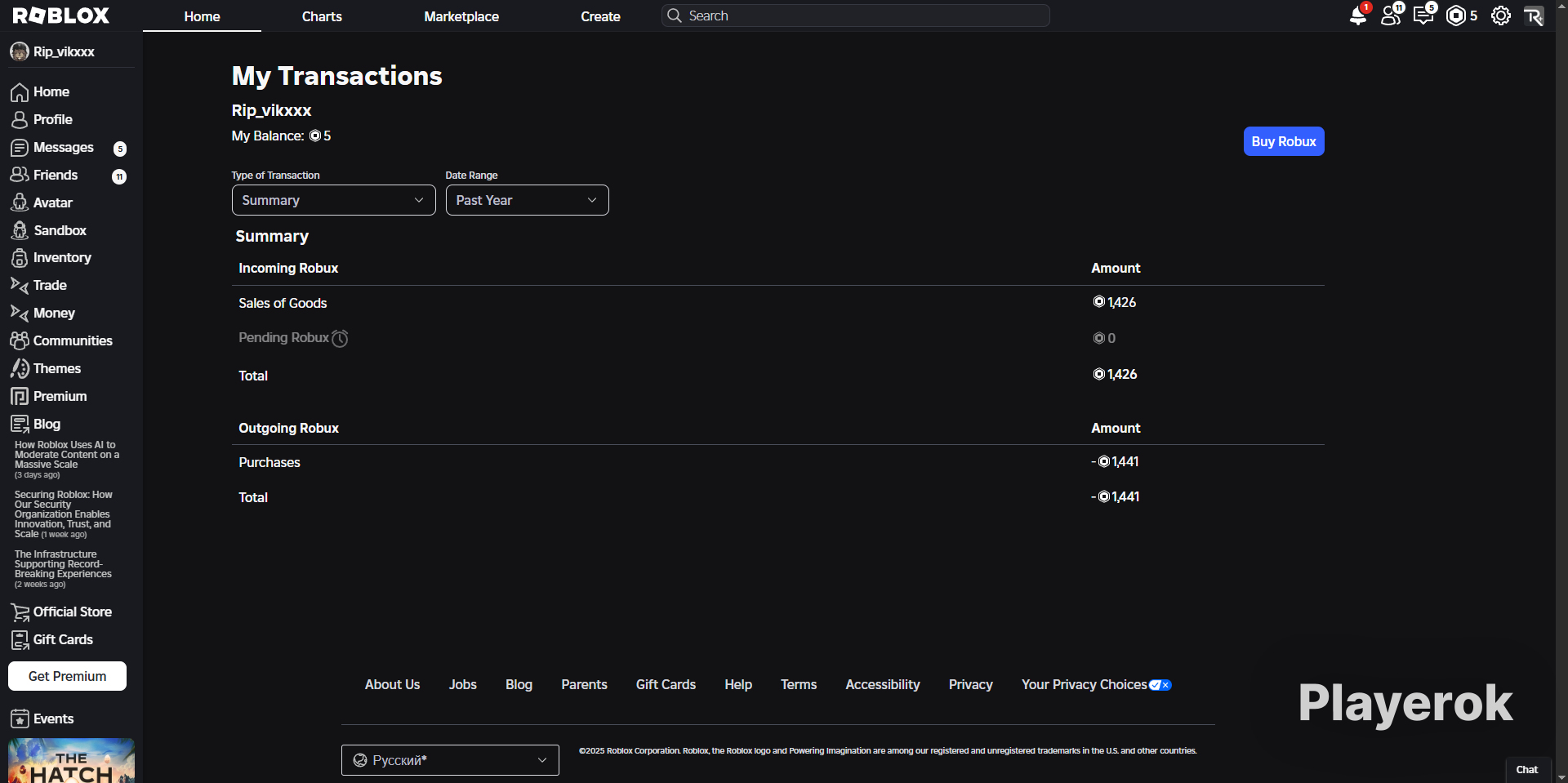Click the Messages icon in sidebar

[x=20, y=148]
